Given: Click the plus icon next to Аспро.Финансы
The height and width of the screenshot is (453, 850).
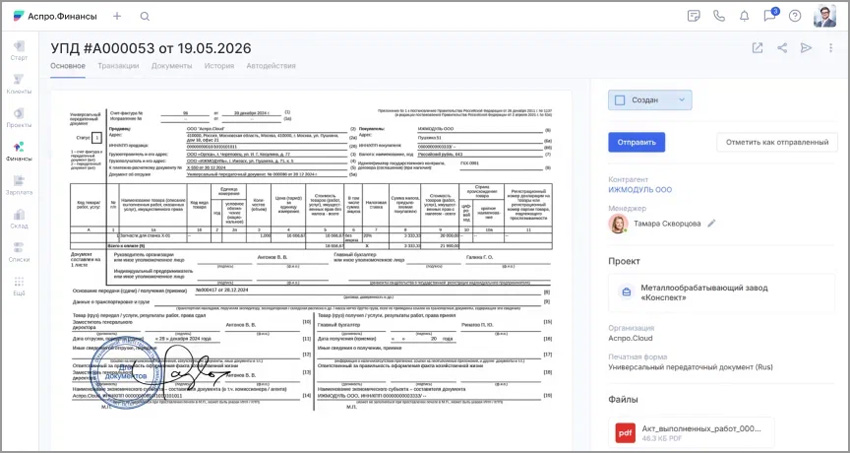Looking at the screenshot, I should pos(117,16).
